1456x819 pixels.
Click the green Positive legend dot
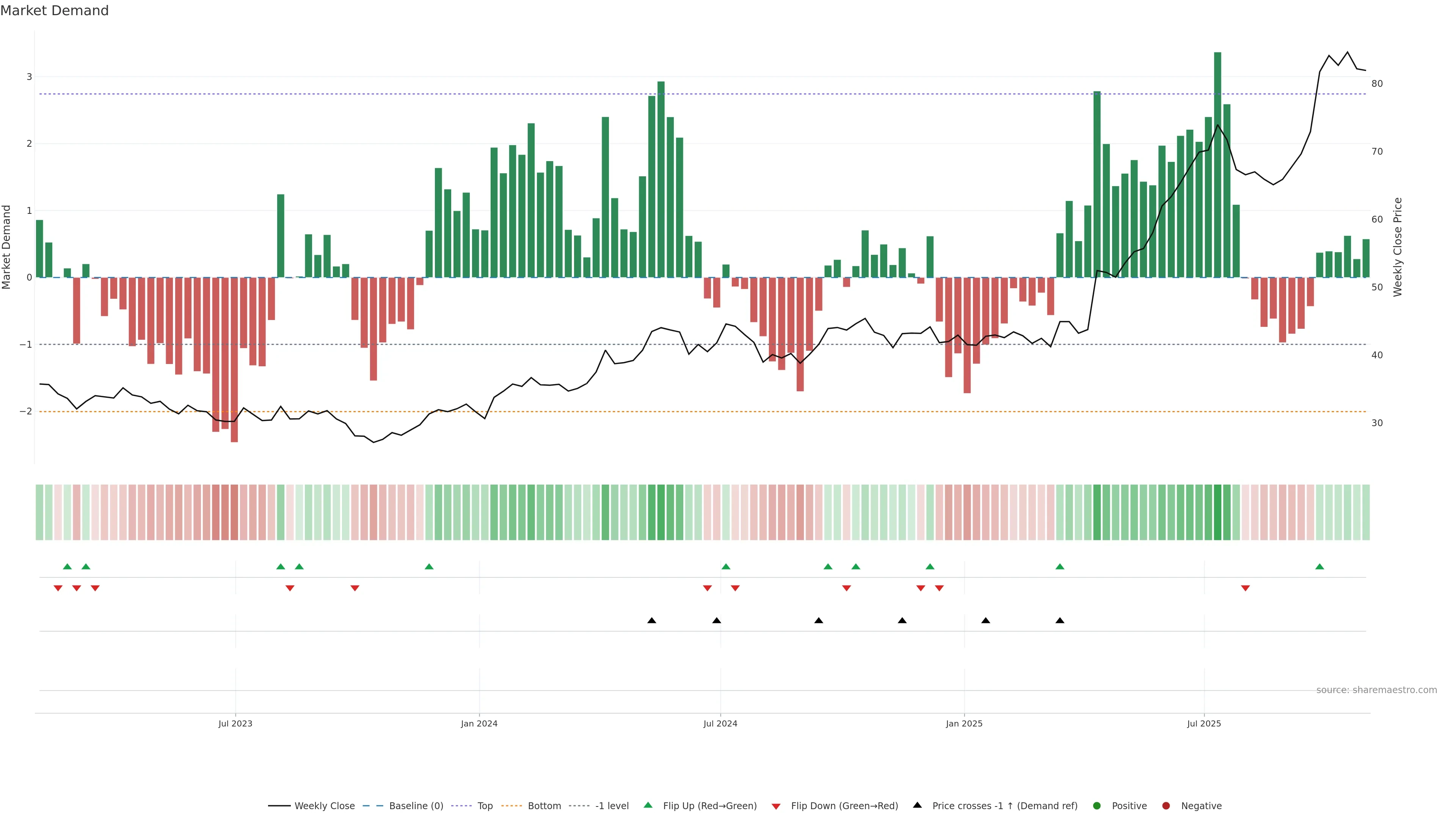point(1097,806)
